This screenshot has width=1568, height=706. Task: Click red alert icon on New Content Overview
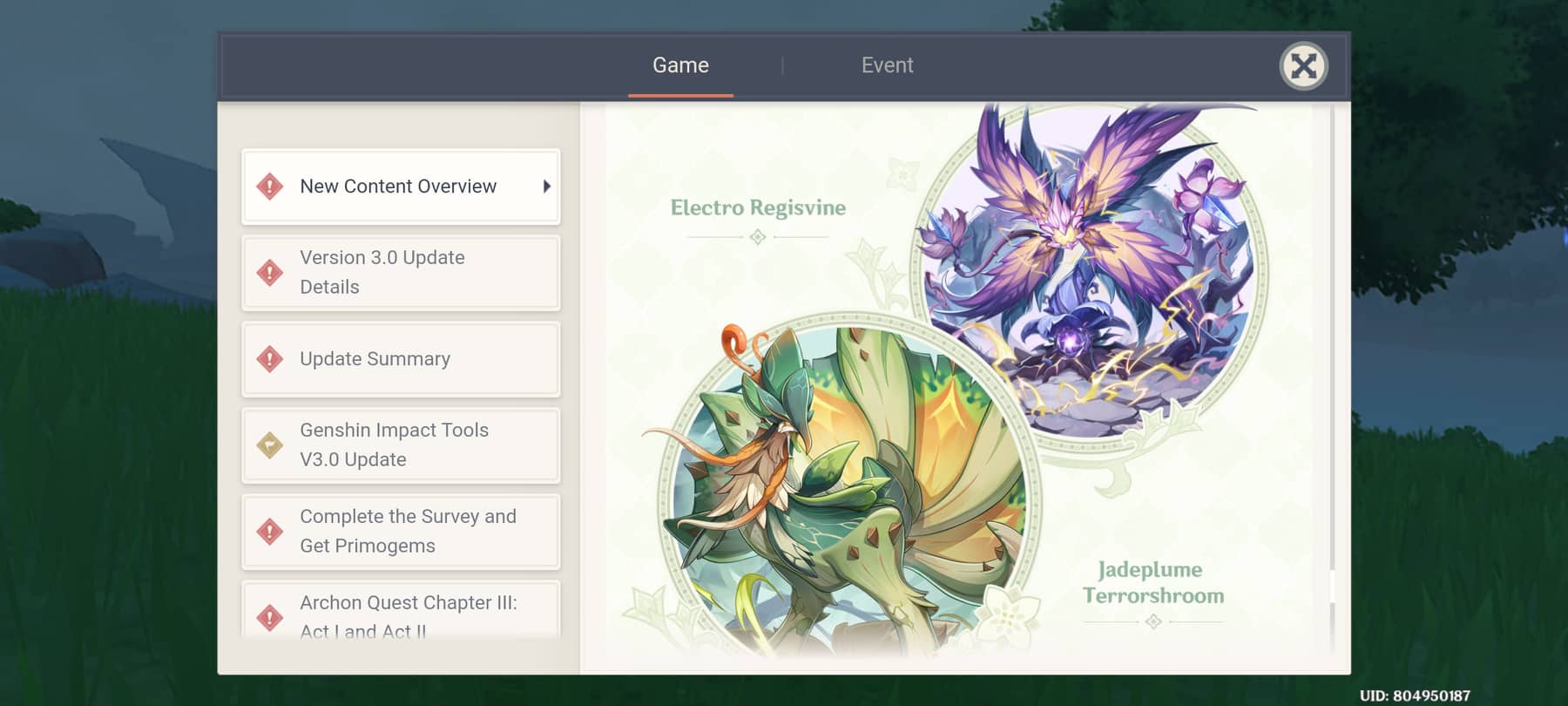click(x=270, y=187)
